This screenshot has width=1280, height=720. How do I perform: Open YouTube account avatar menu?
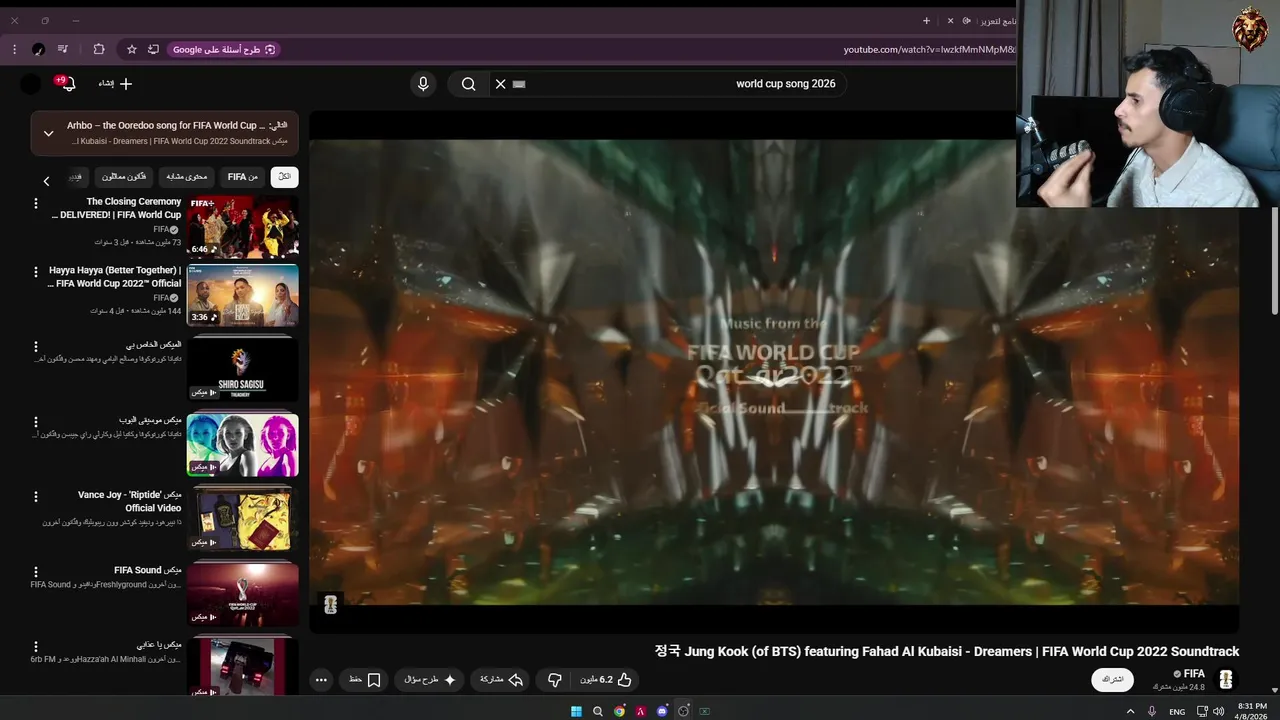coord(31,84)
